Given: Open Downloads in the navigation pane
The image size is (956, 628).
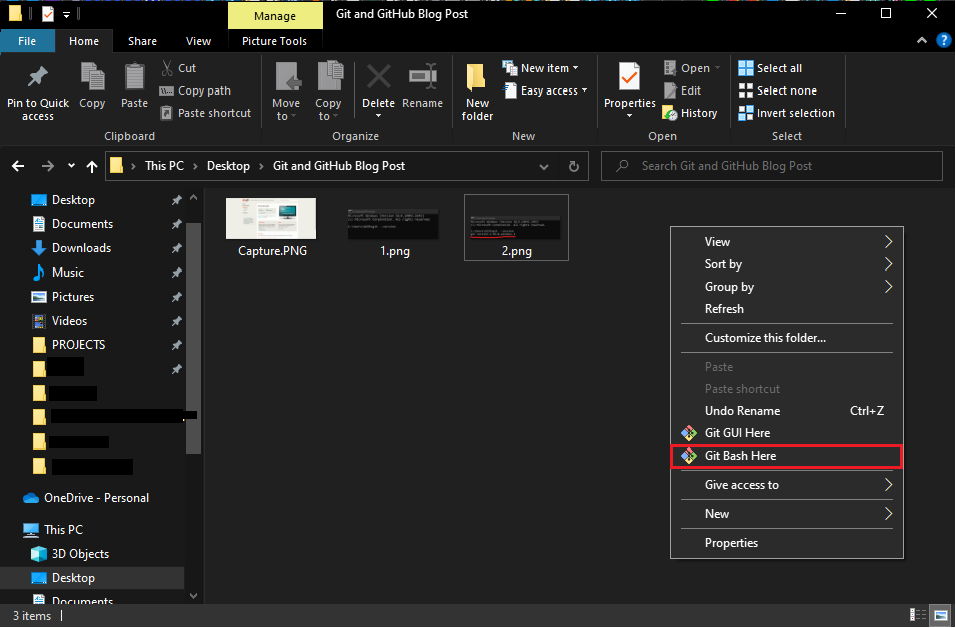Looking at the screenshot, I should click(81, 248).
